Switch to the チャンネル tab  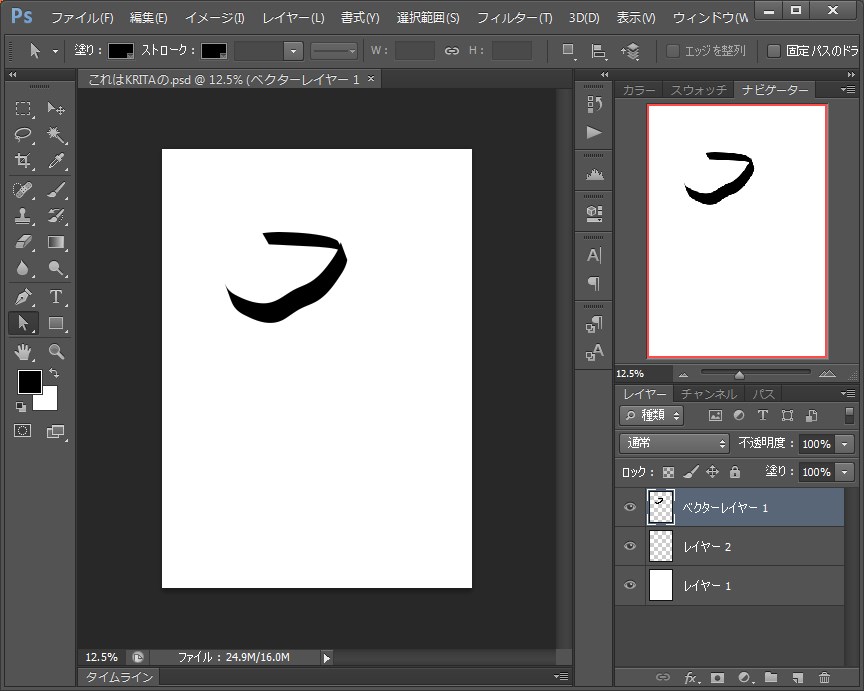709,393
